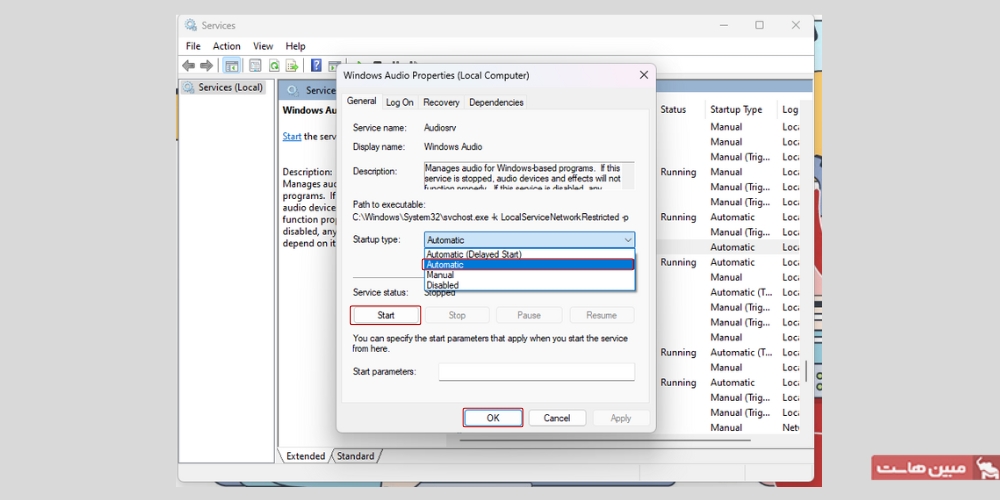Select Manual from startup type list

click(441, 275)
